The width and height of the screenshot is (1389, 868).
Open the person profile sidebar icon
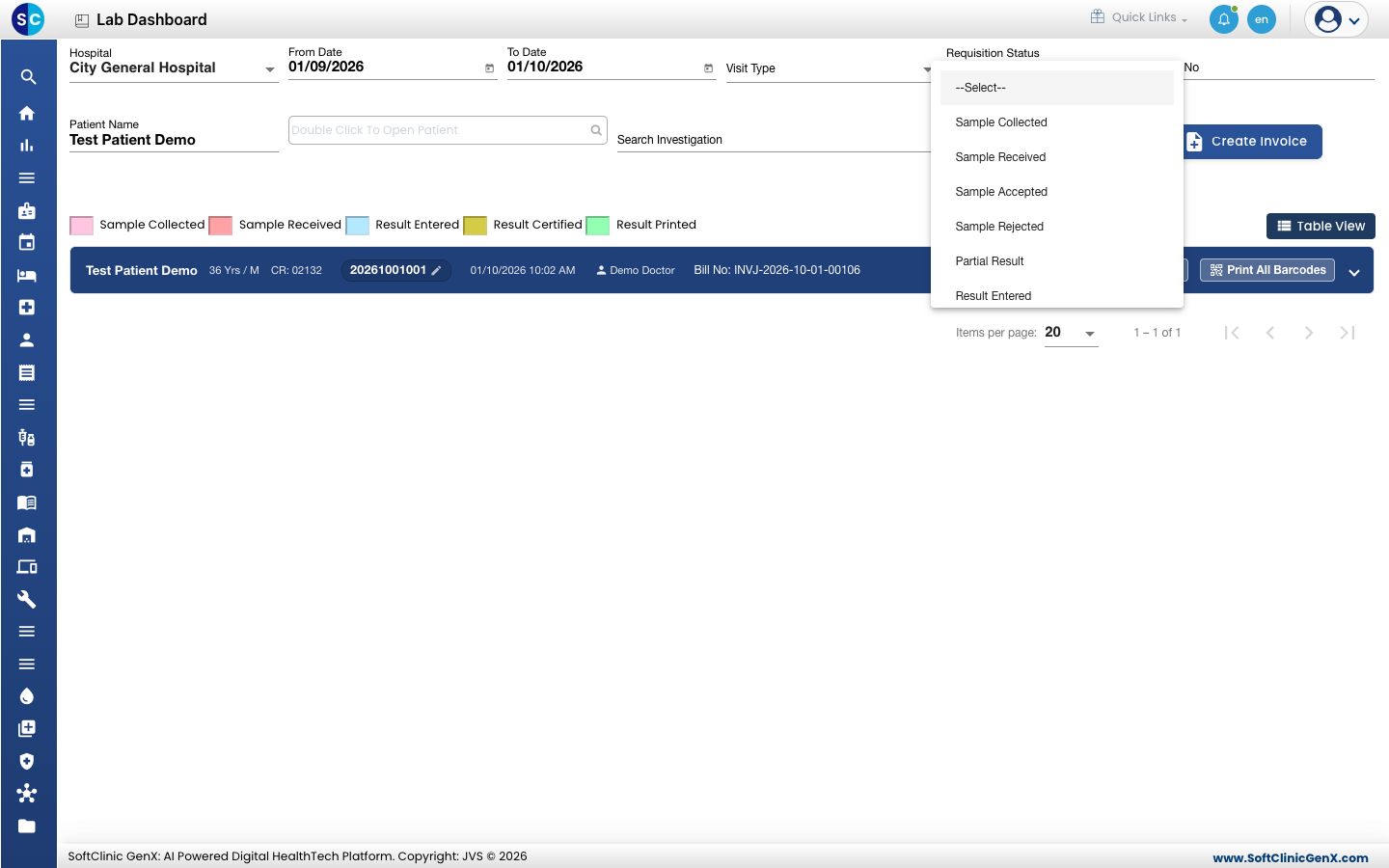point(27,339)
